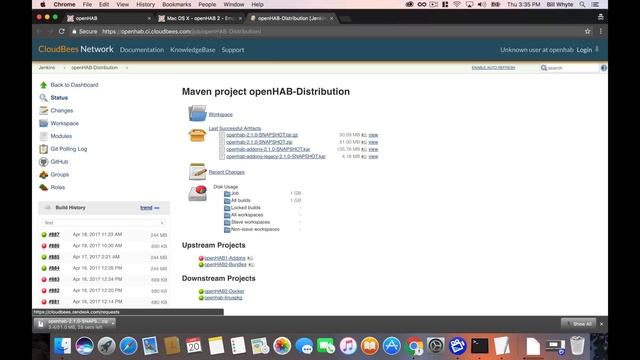Click the Status magnifier icon in sidebar
Image resolution: width=640 pixels, height=360 pixels.
click(44, 98)
